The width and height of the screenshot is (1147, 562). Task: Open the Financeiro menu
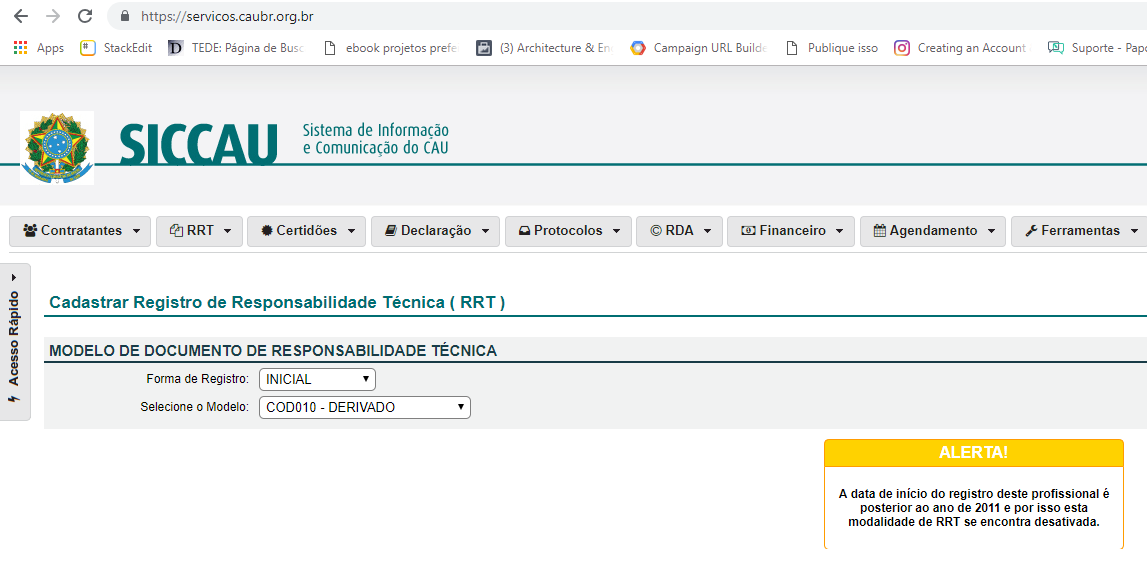(791, 231)
